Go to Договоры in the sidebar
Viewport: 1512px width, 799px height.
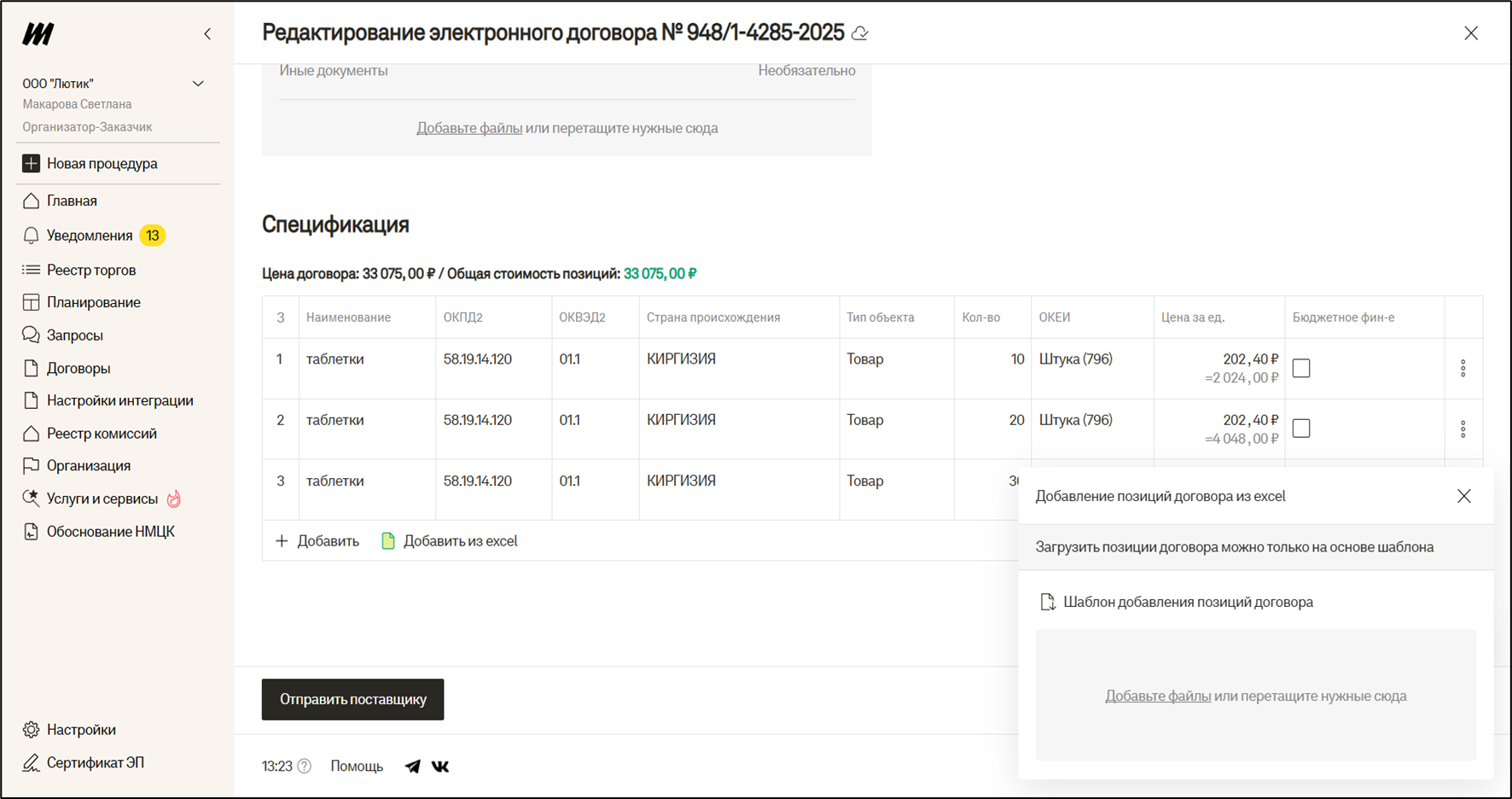pos(79,368)
